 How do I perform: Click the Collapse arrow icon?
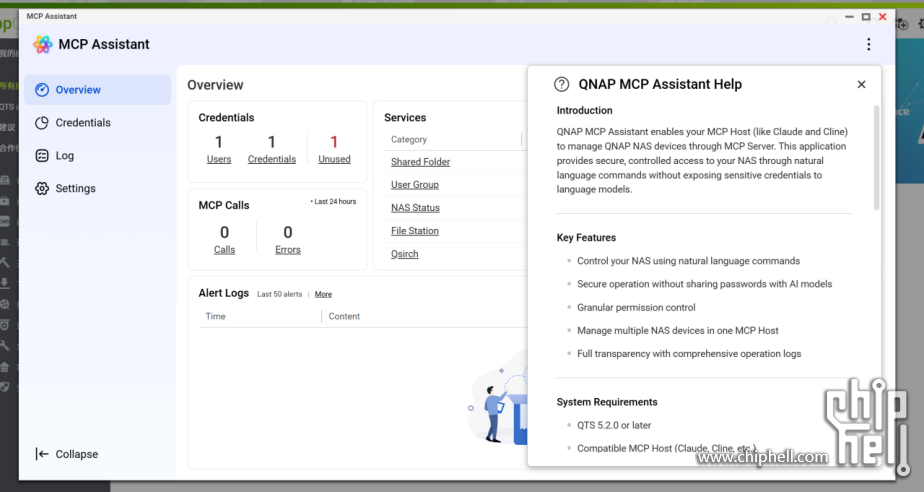[42, 454]
